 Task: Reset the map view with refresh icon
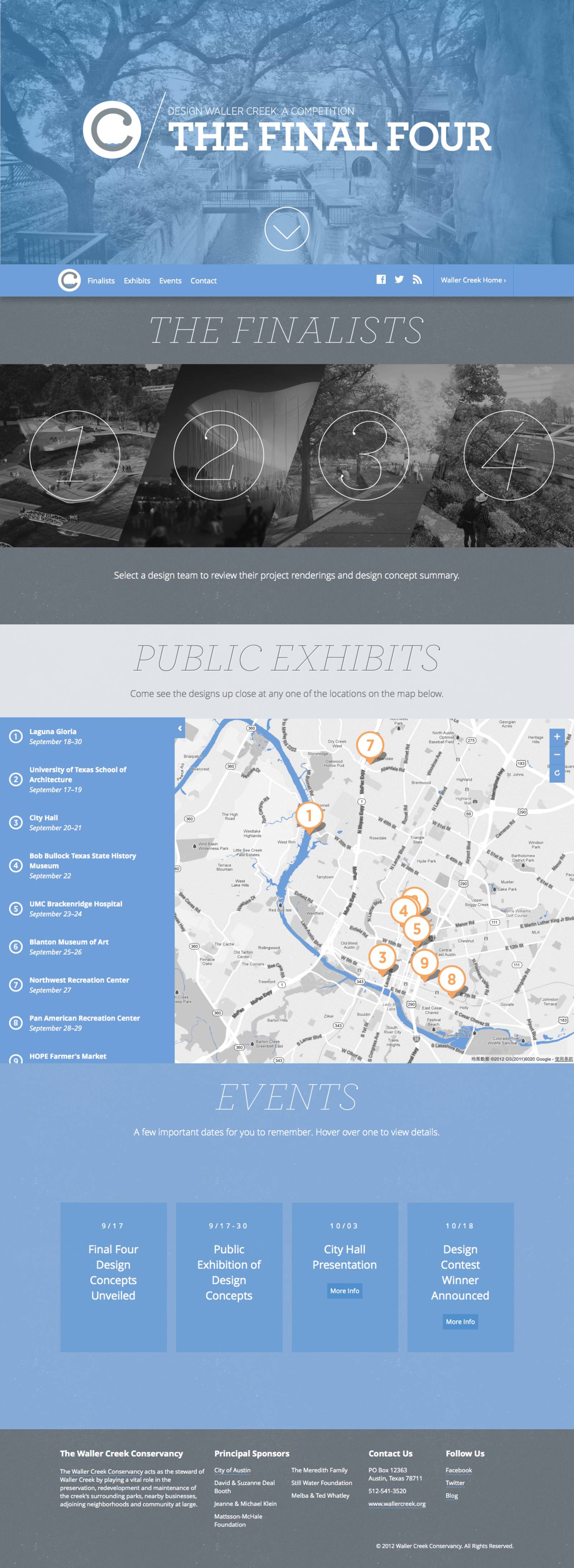(x=557, y=773)
